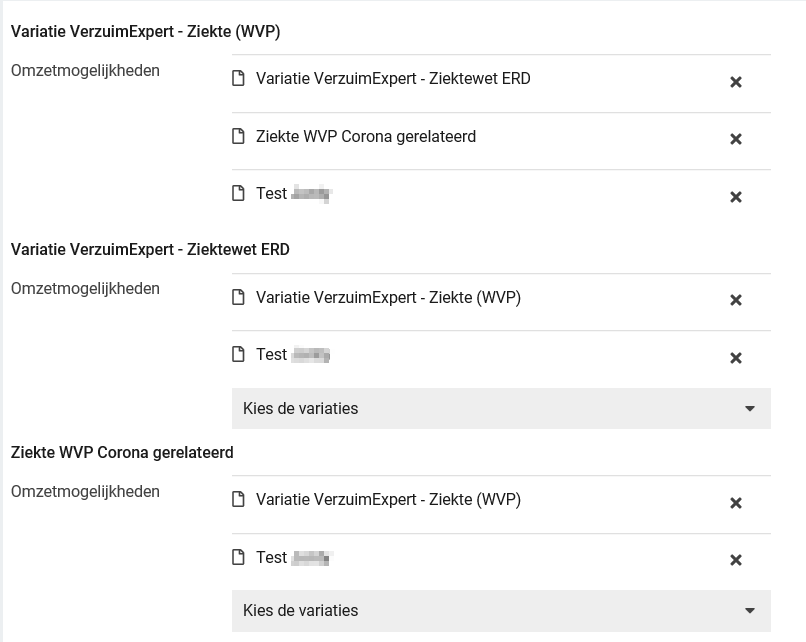The width and height of the screenshot is (806, 642).
Task: Delete Test entry under Ziekte (WVP) heading
Action: click(x=736, y=197)
